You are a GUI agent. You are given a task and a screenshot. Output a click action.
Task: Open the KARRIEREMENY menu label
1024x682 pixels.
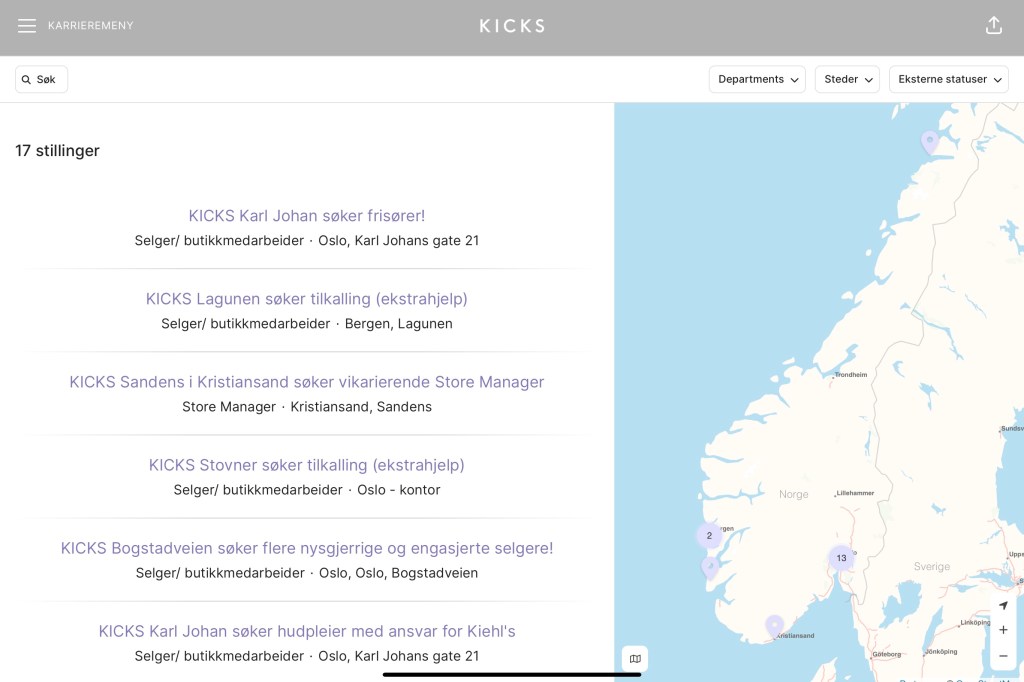[x=90, y=26]
